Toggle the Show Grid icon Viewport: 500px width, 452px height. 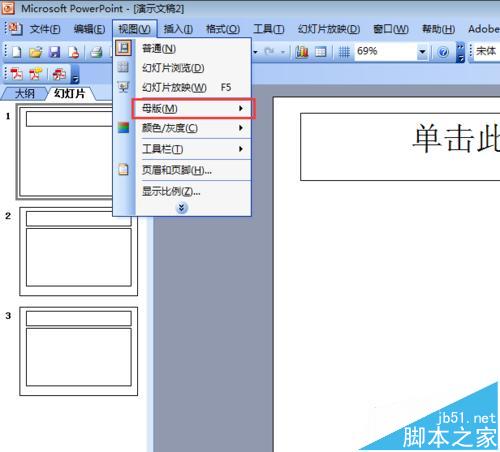344,52
